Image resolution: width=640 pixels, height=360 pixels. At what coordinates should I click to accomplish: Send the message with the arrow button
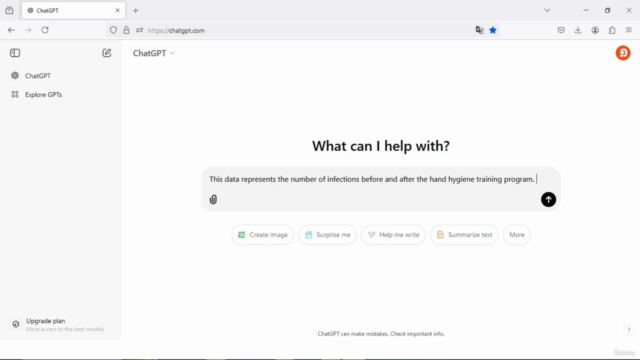(548, 200)
